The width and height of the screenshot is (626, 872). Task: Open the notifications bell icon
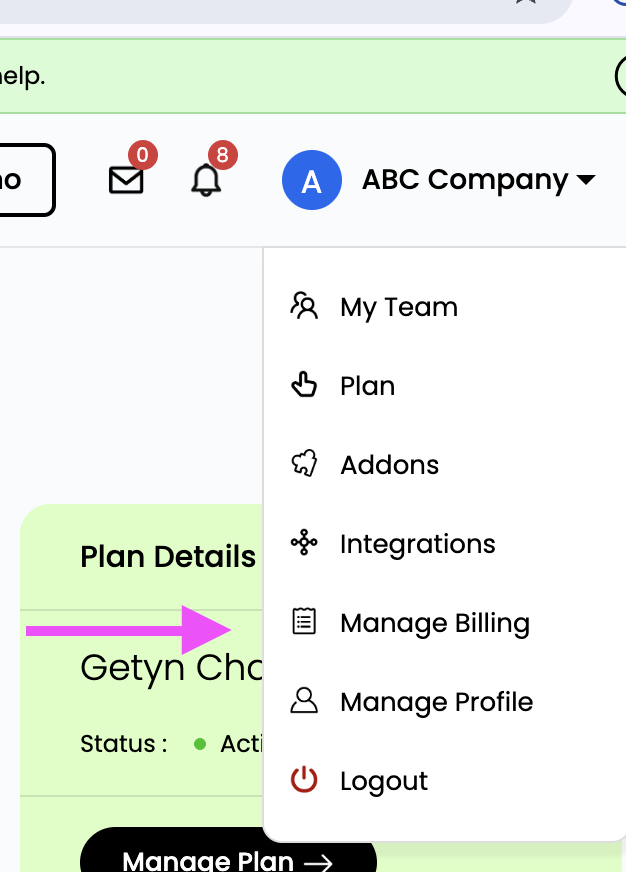(206, 180)
